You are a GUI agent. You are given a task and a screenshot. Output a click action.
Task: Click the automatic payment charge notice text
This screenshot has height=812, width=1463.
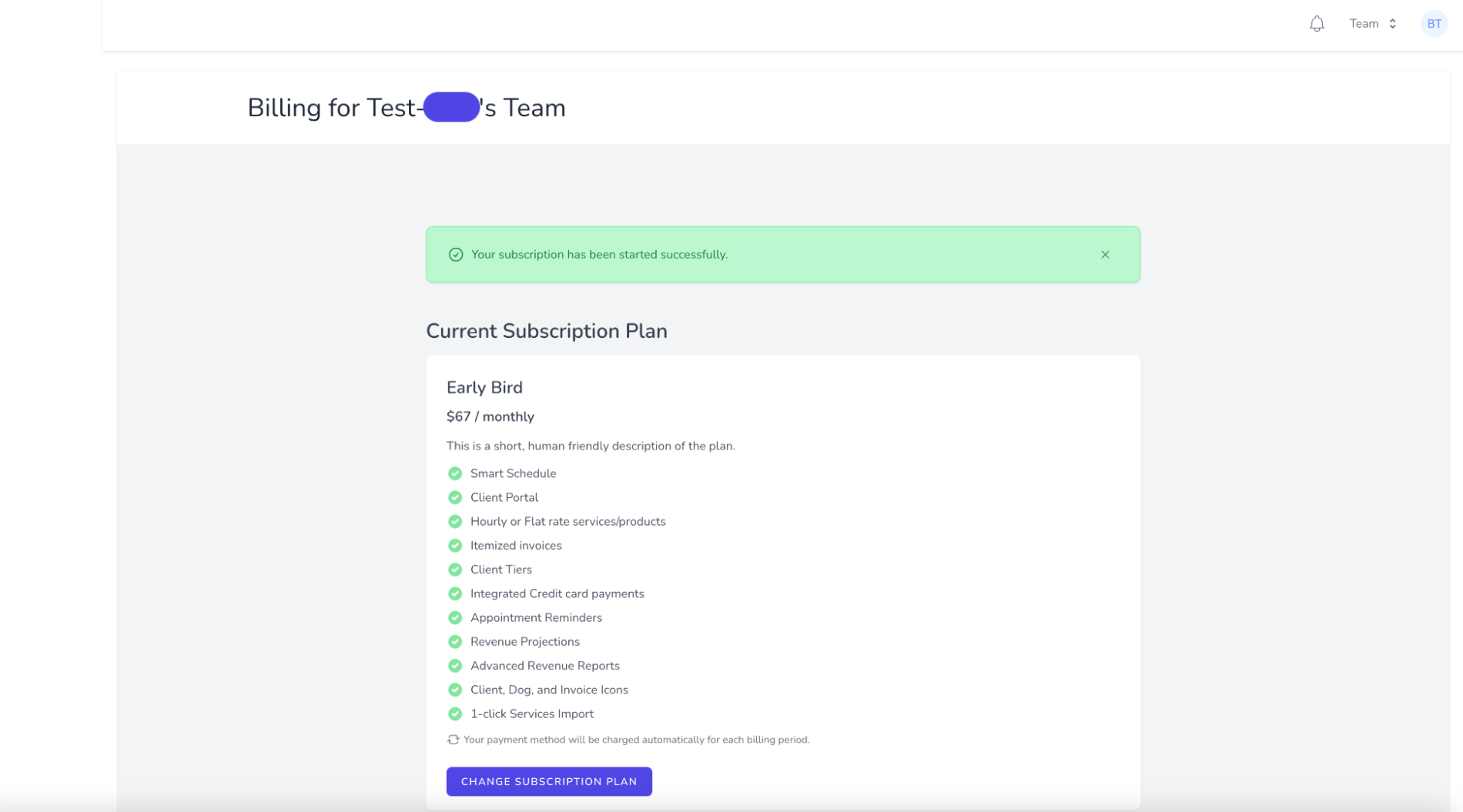coord(637,740)
